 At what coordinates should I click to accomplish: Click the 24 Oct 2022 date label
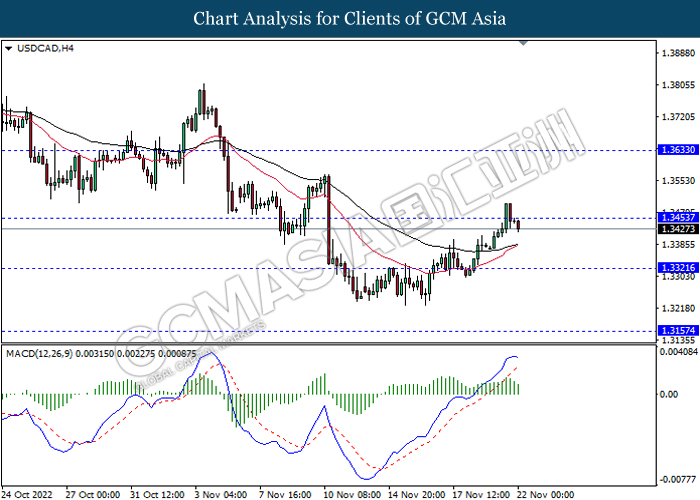pyautogui.click(x=27, y=495)
